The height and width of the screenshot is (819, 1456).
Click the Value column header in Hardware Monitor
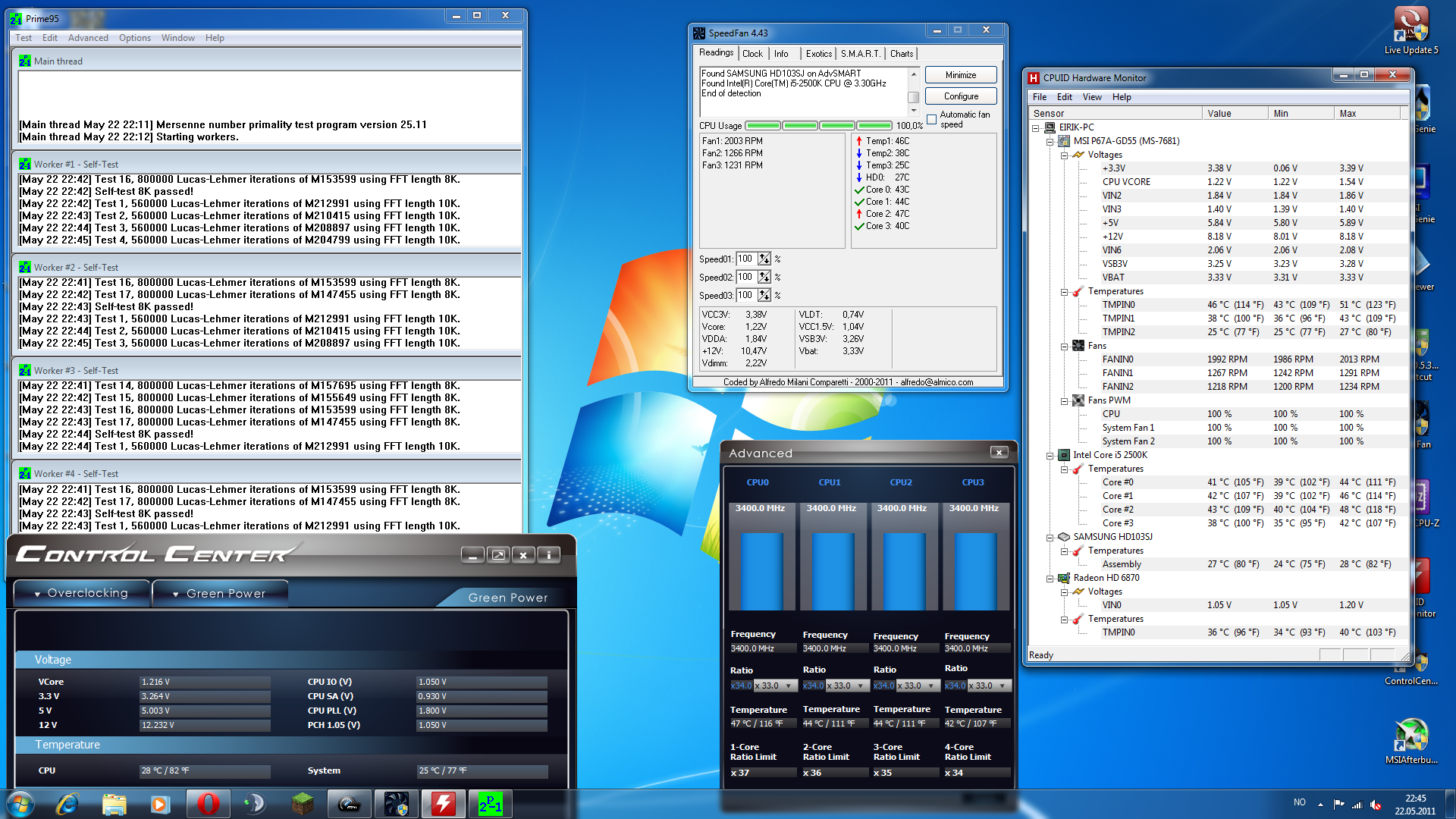[x=1235, y=114]
